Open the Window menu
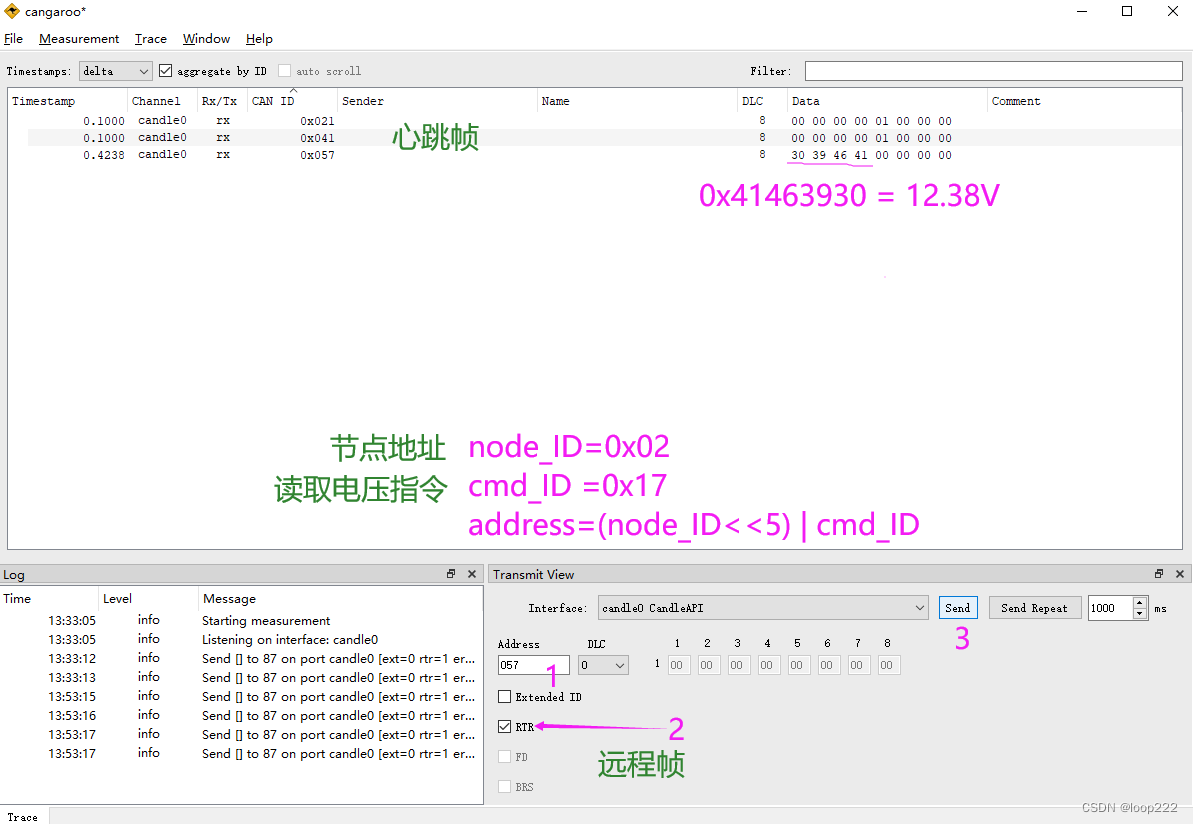Screen dimensions: 1193x824 [x=206, y=38]
